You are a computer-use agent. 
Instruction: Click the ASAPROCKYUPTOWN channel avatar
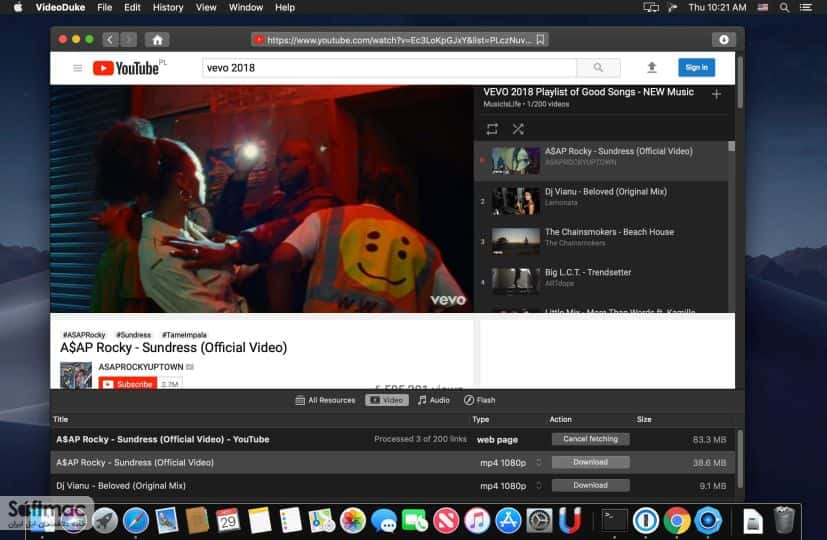[x=76, y=375]
